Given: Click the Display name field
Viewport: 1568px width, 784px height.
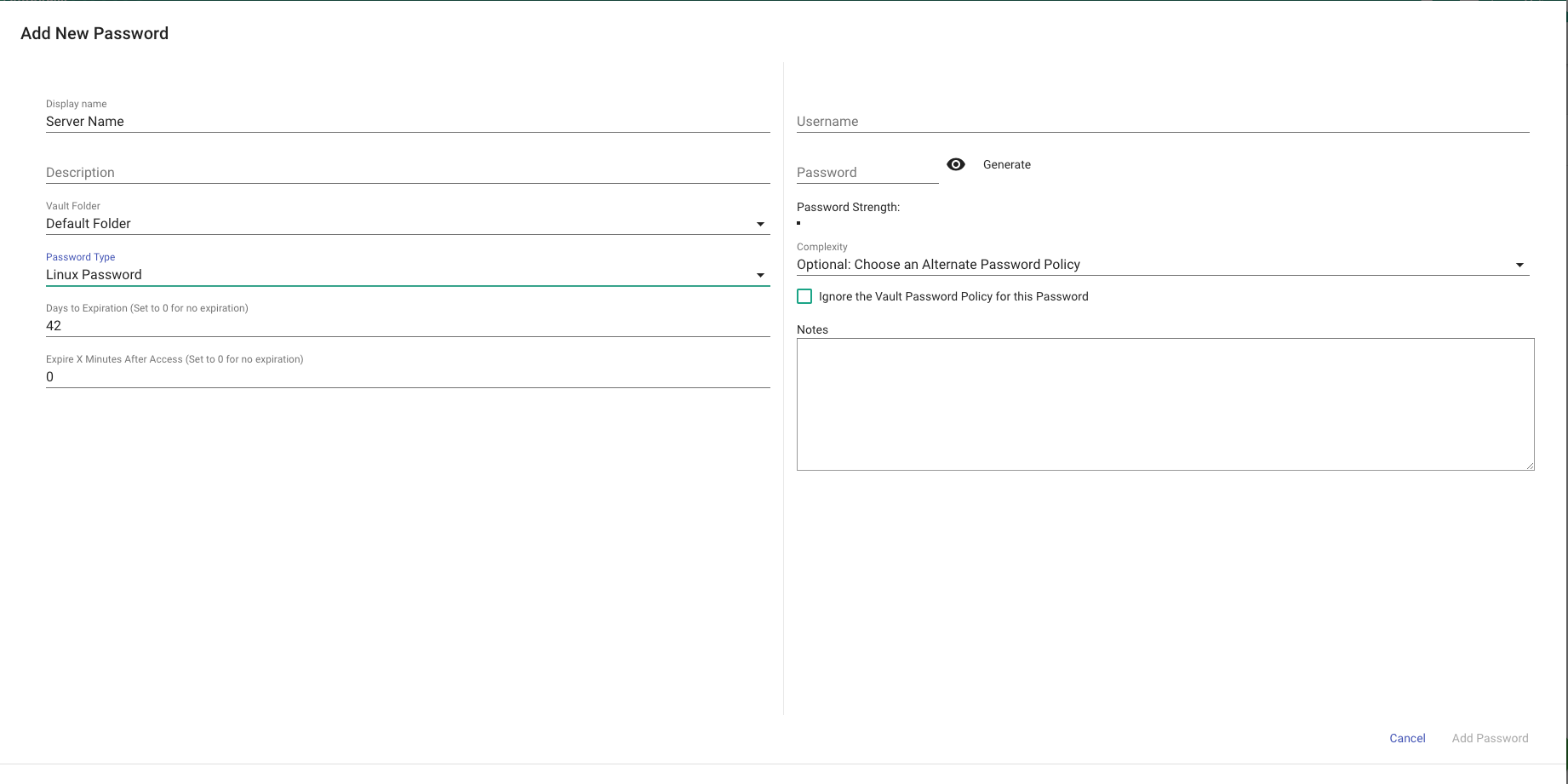Looking at the screenshot, I should point(408,122).
